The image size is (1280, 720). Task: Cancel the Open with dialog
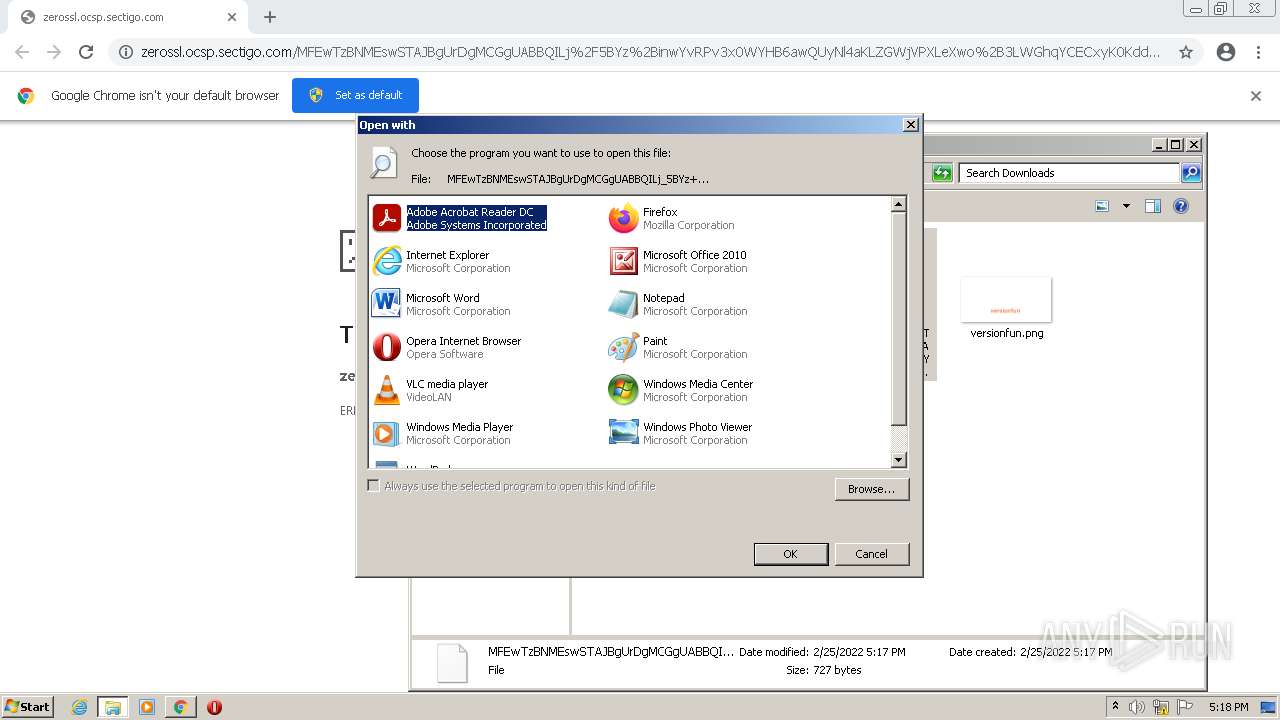tap(871, 554)
